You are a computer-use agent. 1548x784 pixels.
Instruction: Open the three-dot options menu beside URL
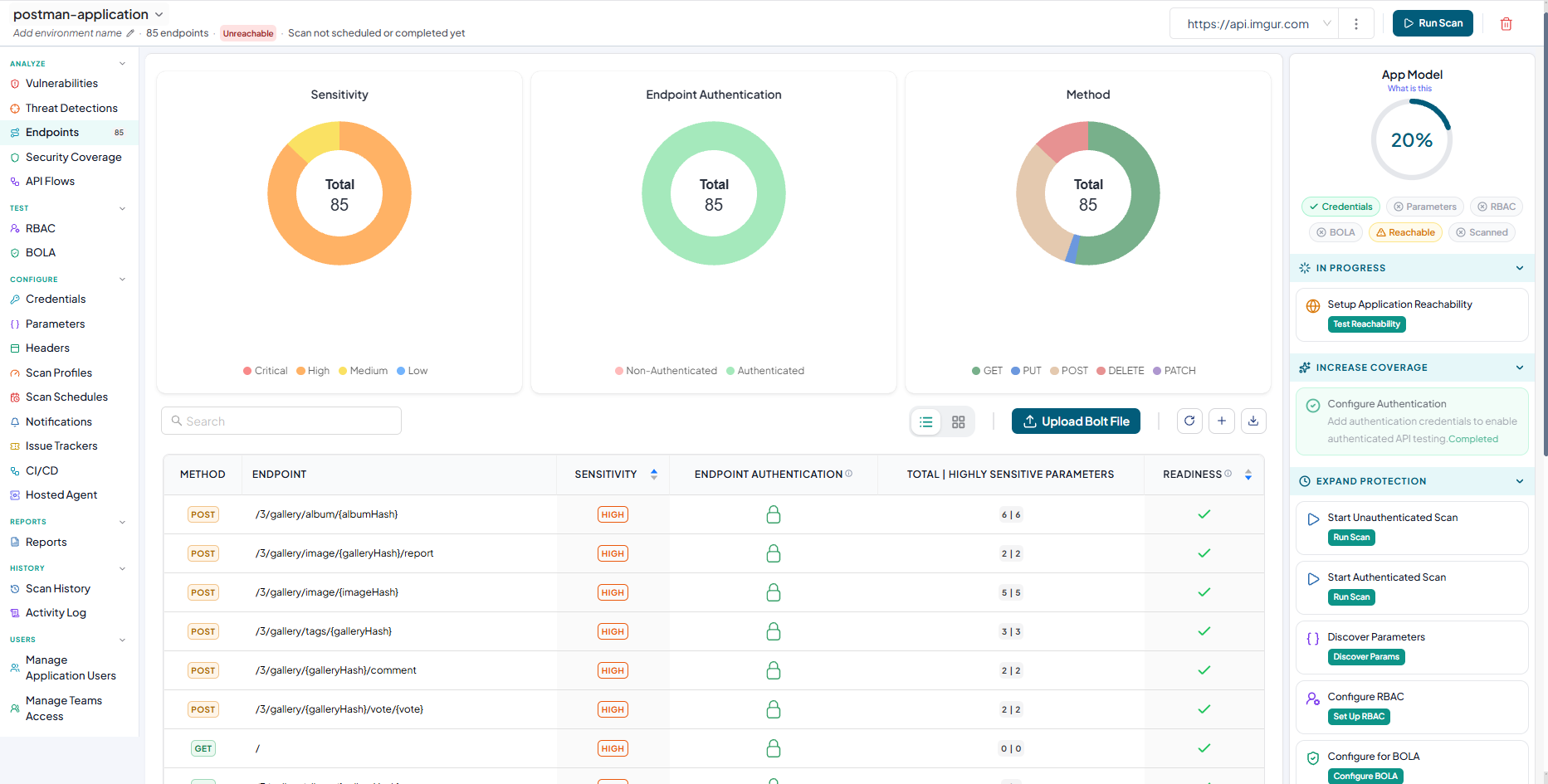[1356, 24]
